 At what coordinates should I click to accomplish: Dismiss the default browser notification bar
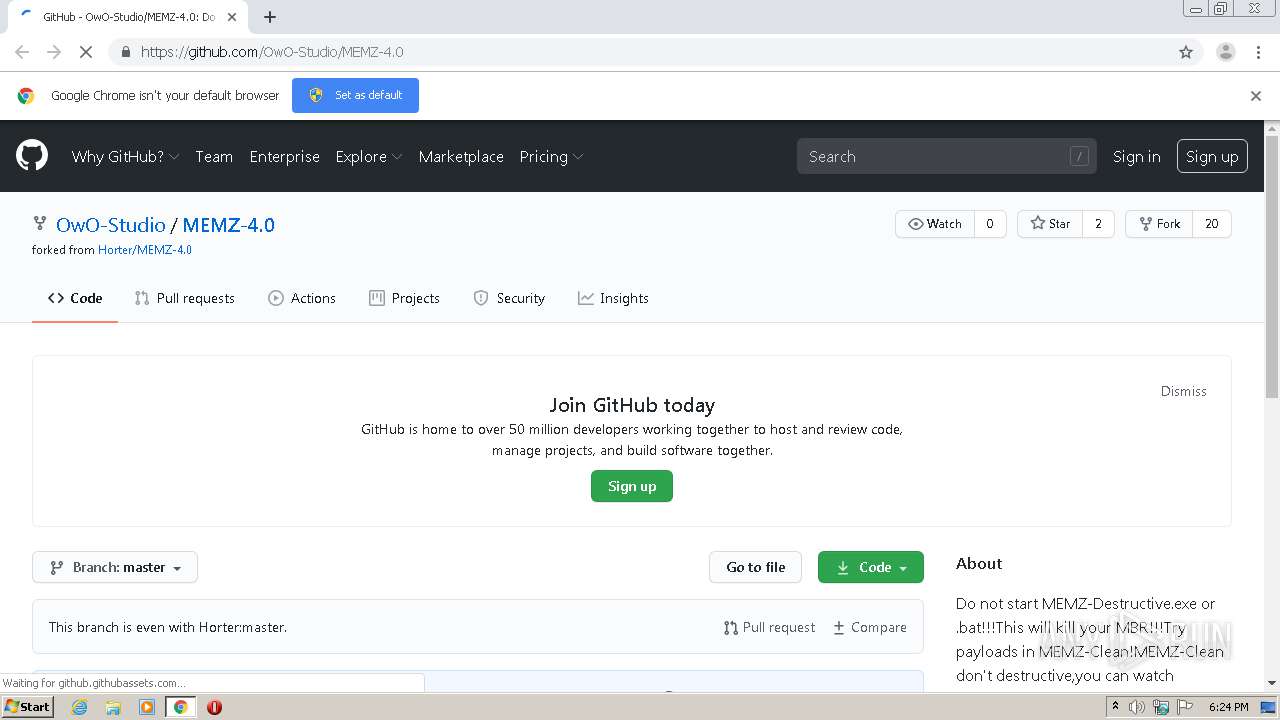(x=1256, y=96)
